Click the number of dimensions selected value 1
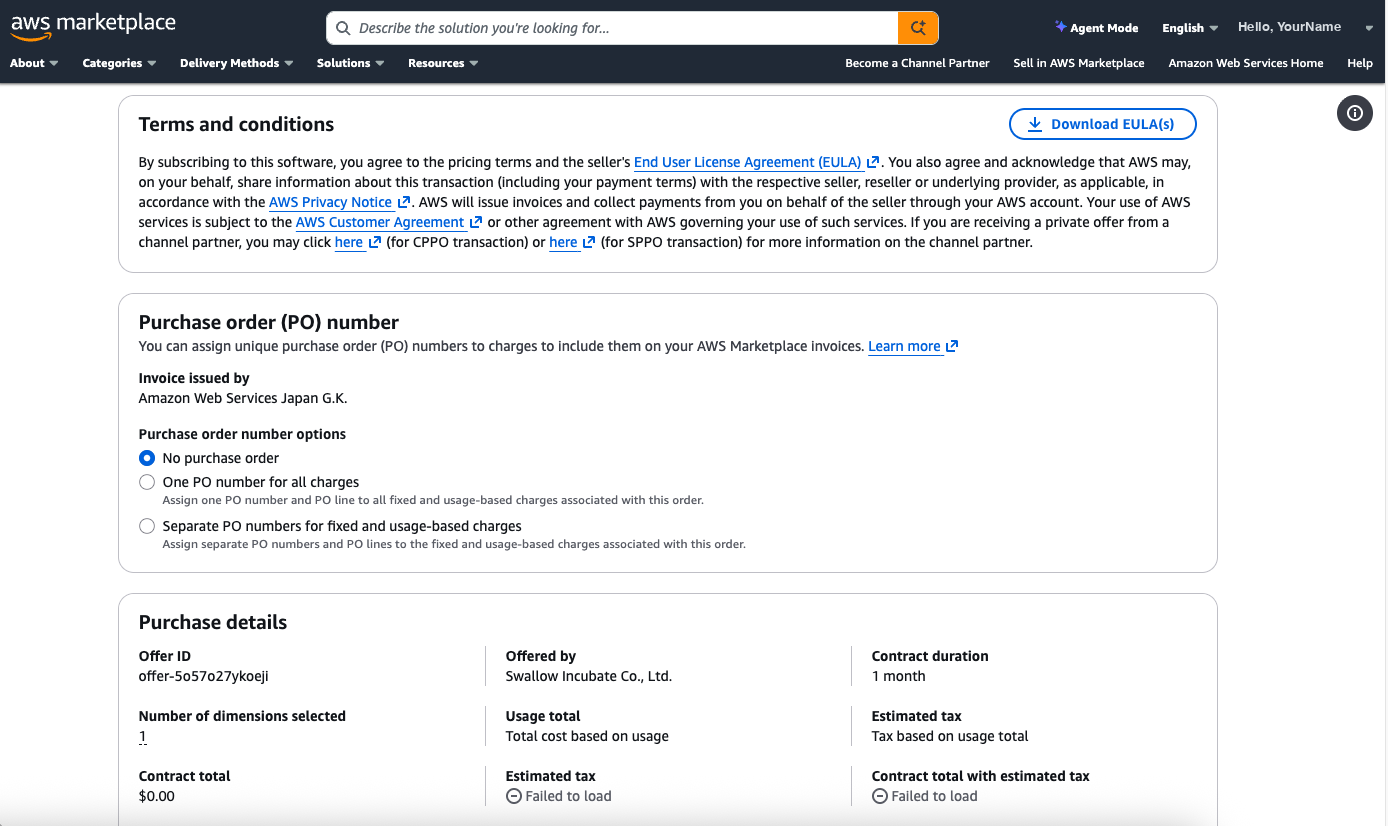Image resolution: width=1388 pixels, height=826 pixels. tap(143, 736)
